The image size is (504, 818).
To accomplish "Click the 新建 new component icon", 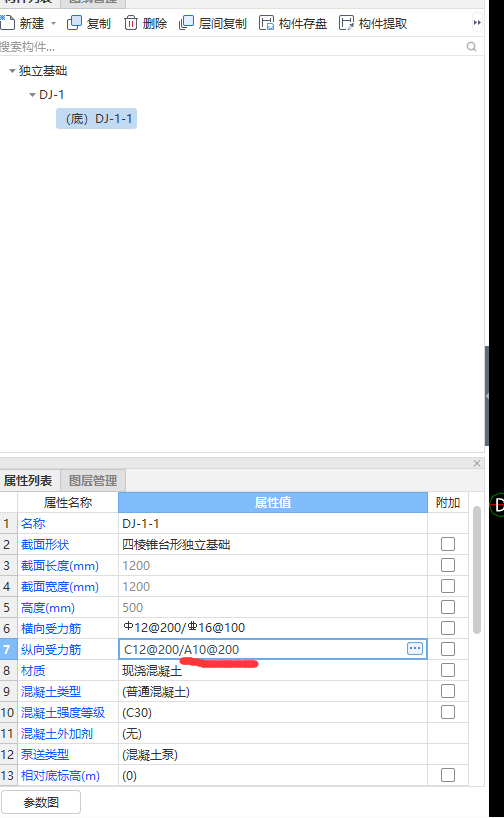I will click(x=7, y=22).
